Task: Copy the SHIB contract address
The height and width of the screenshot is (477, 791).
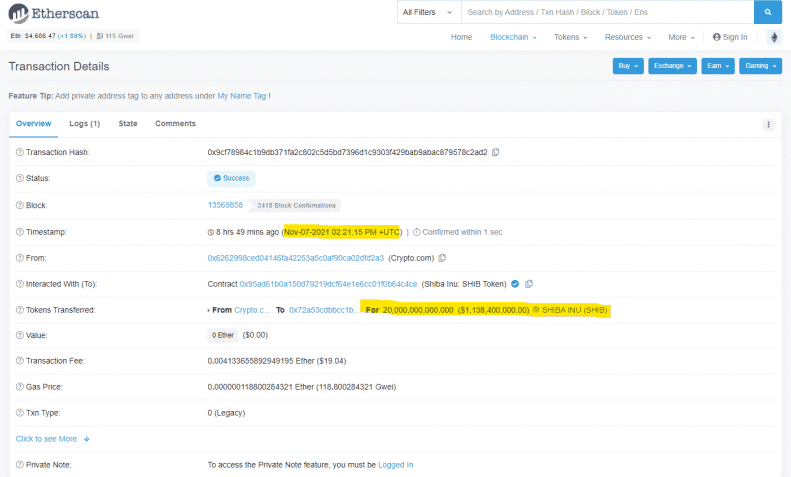Action: tap(528, 284)
